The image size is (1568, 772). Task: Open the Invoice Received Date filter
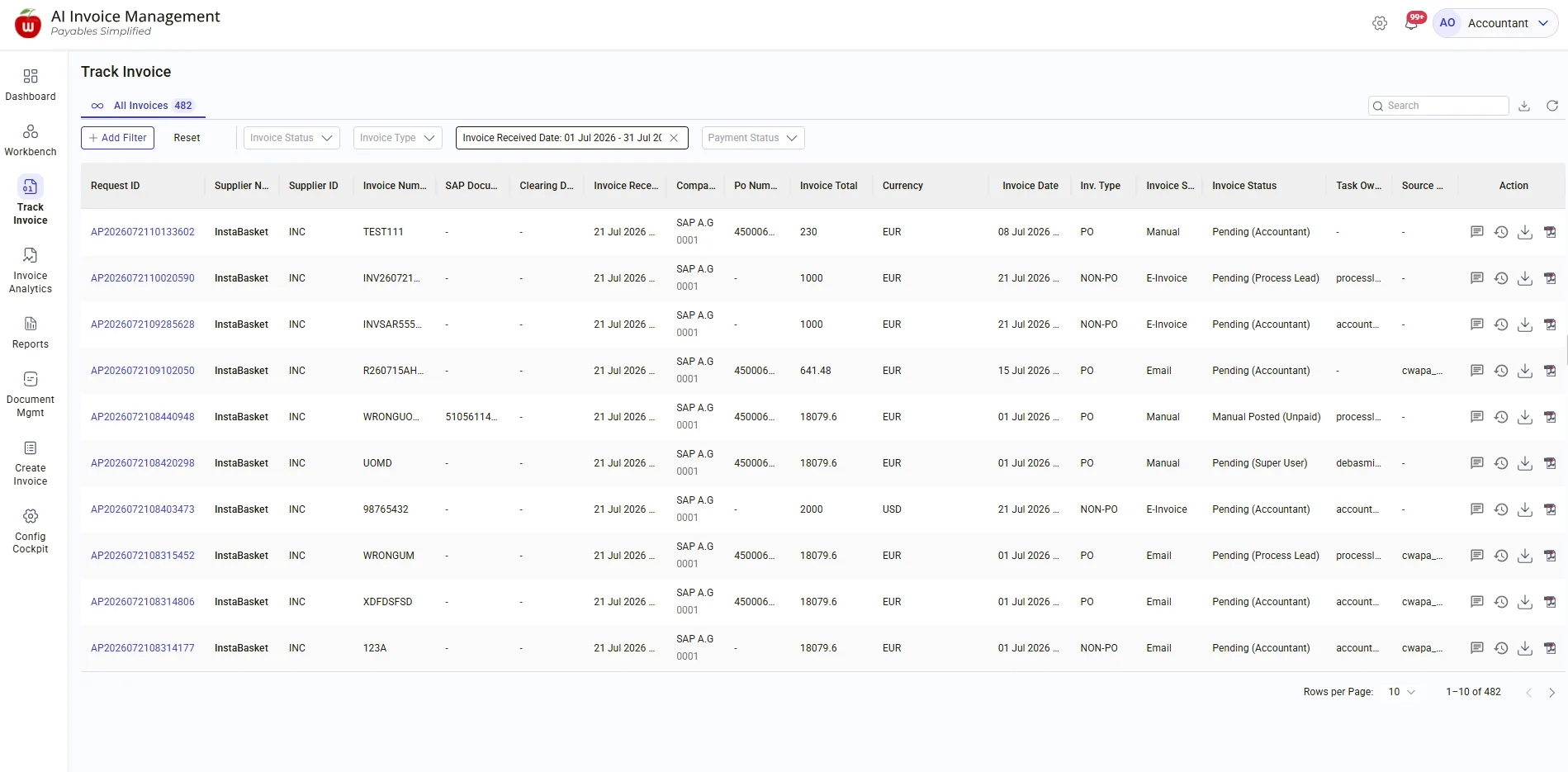coord(561,138)
